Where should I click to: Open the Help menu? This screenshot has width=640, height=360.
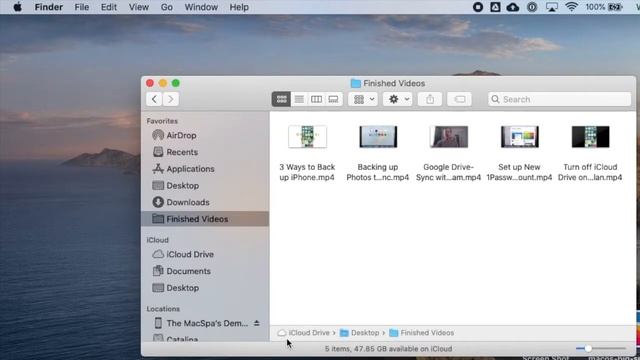pos(239,7)
